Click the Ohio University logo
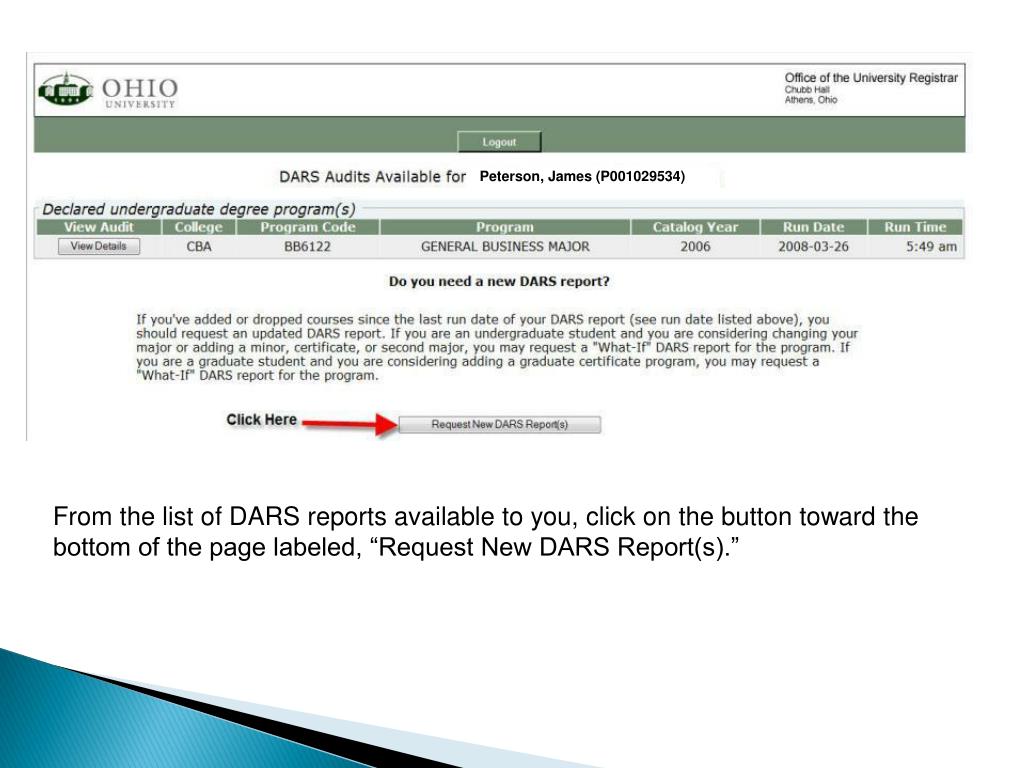This screenshot has height=768, width=1024. (108, 91)
